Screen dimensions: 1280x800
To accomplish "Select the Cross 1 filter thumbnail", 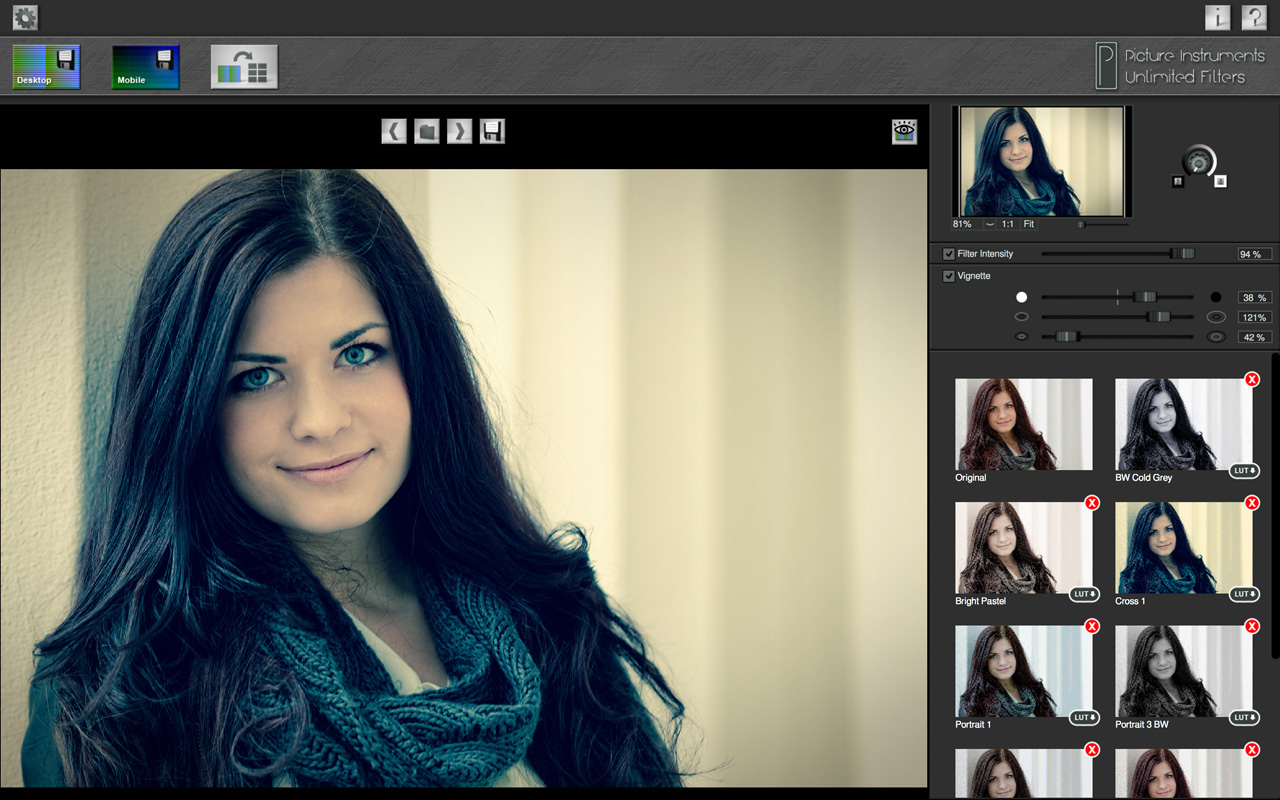I will point(1183,548).
